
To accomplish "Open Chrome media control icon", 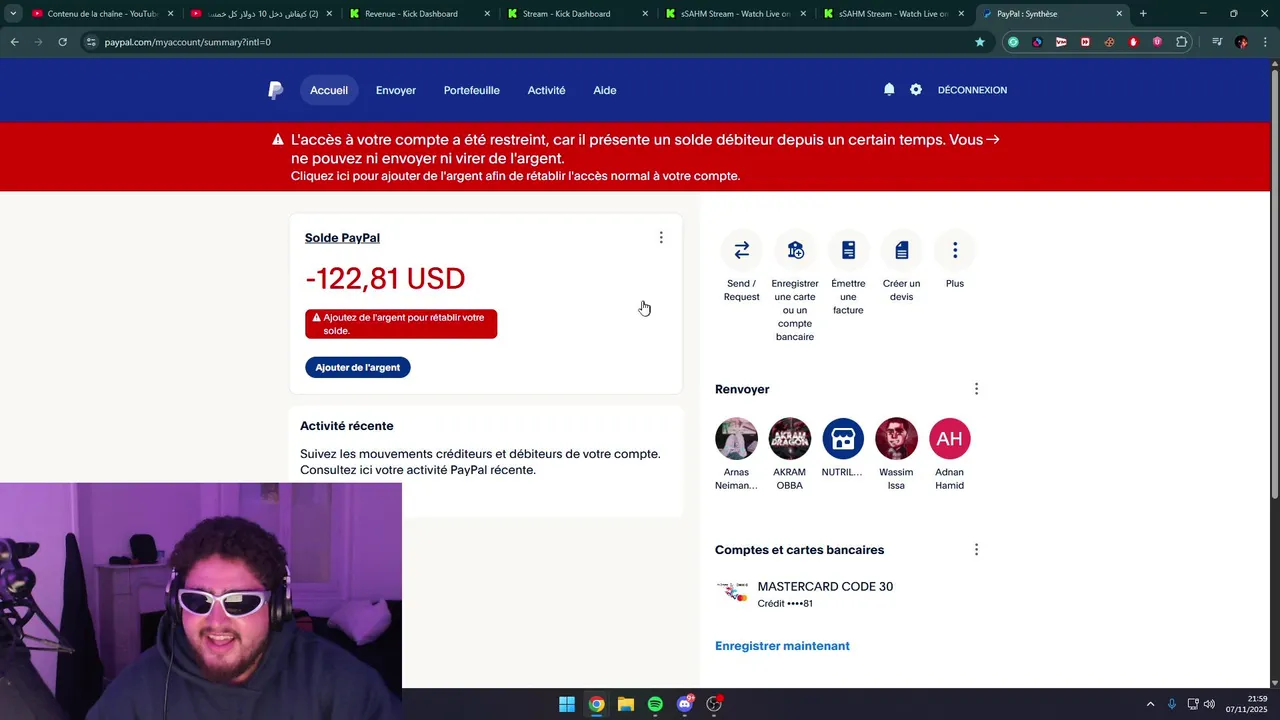I will (1217, 42).
